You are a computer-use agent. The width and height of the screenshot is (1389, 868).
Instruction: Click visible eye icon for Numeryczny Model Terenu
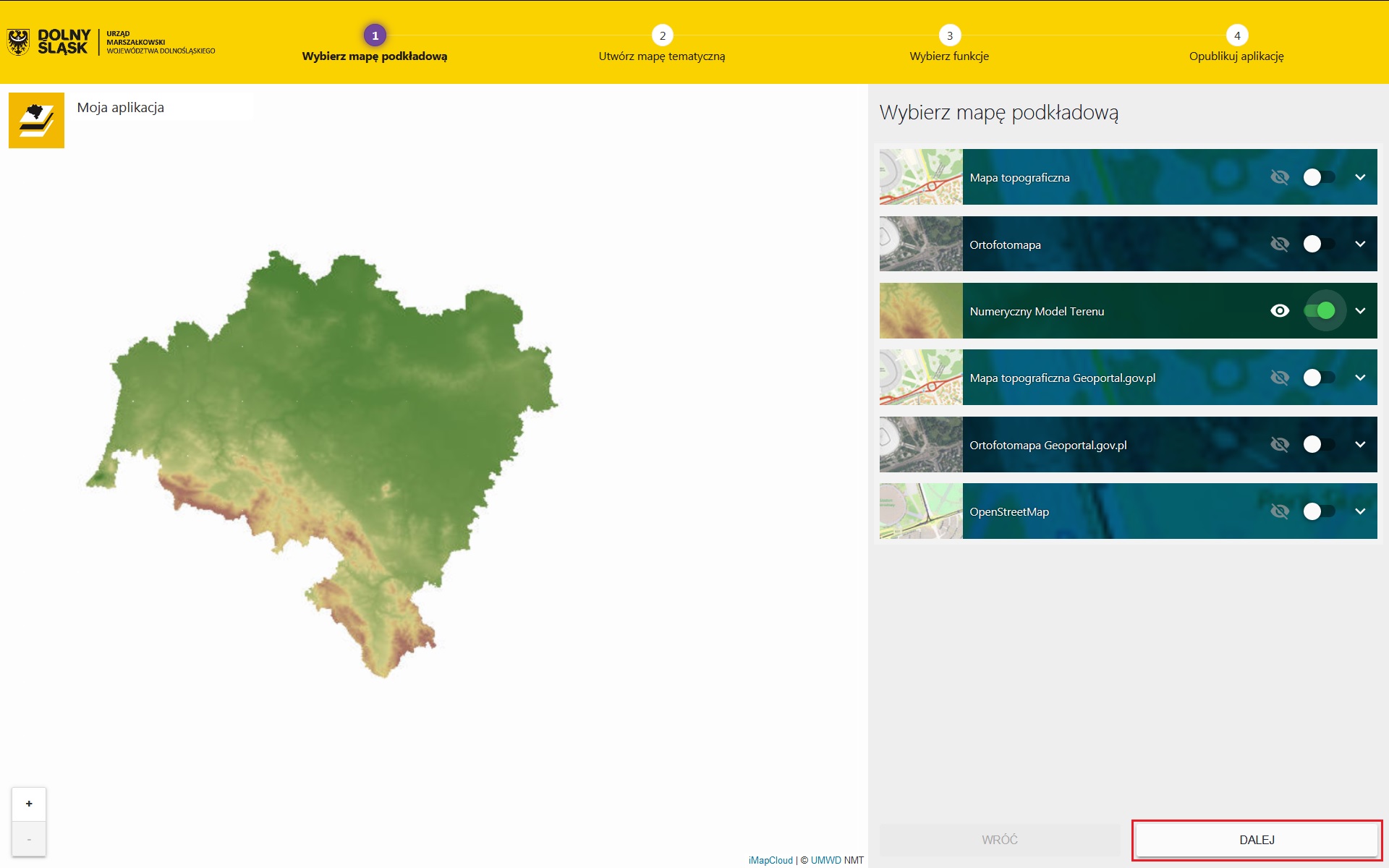(1279, 311)
